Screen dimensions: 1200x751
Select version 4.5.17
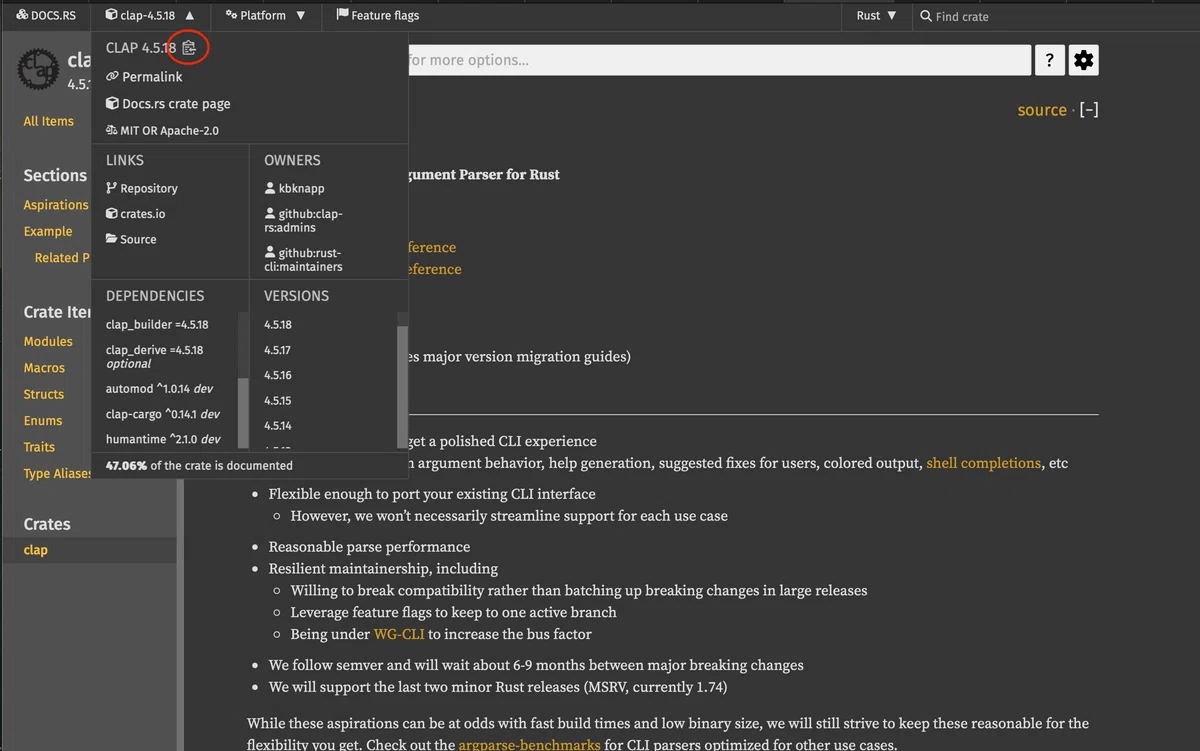point(278,350)
